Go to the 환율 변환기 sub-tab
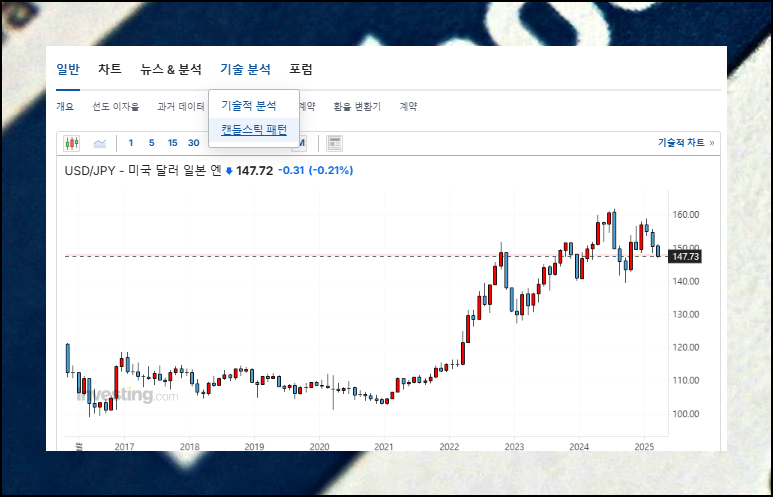 (x=357, y=106)
